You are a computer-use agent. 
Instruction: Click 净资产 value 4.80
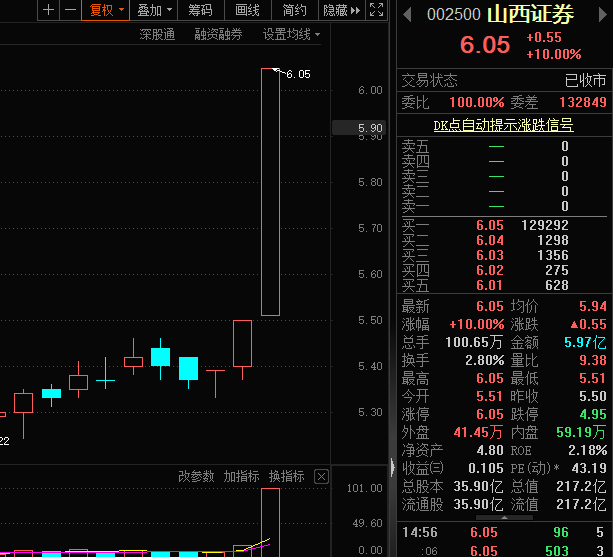[489, 450]
